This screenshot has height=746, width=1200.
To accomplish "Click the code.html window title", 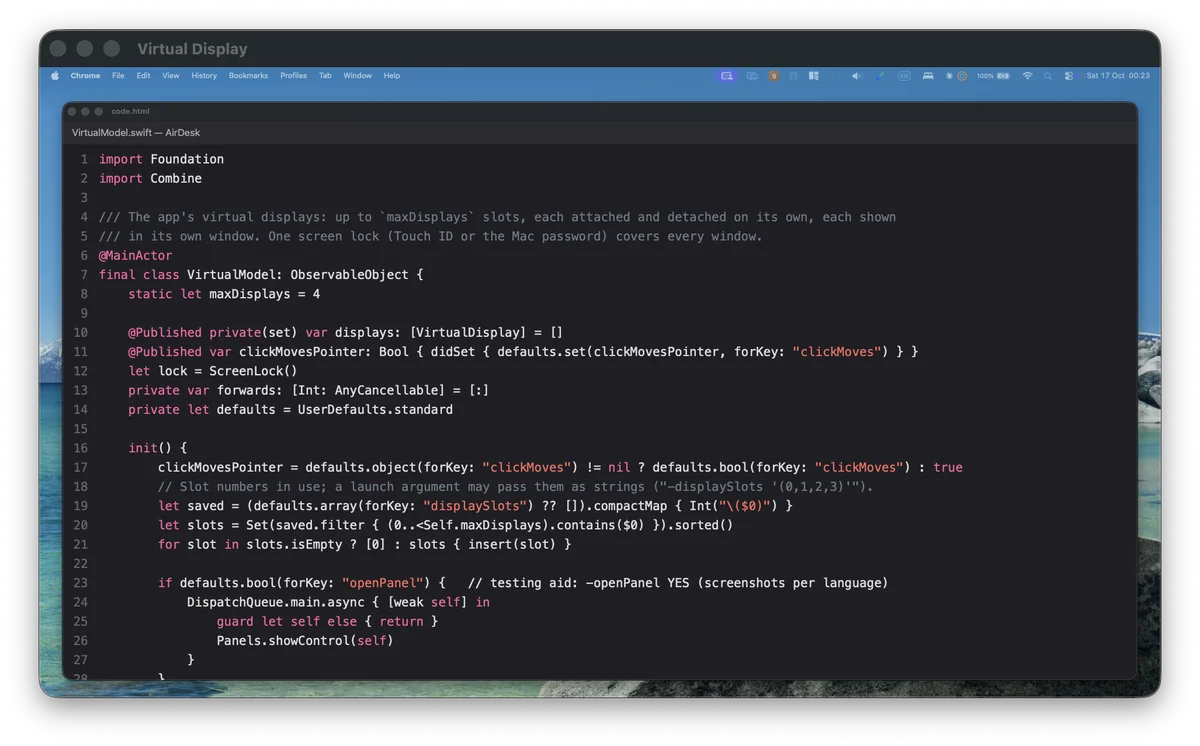I will pyautogui.click(x=131, y=111).
